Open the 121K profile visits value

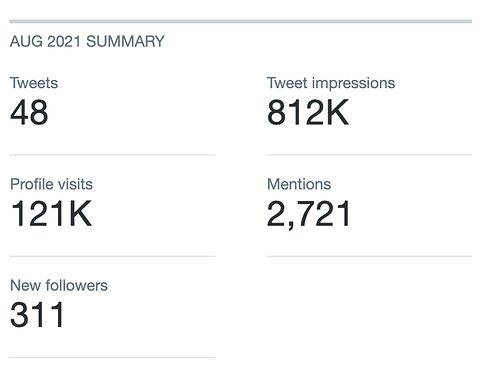pyautogui.click(x=51, y=214)
